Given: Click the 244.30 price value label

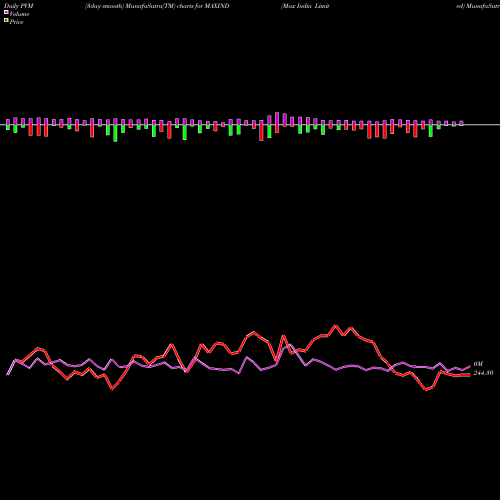Looking at the screenshot, I should point(483,373).
